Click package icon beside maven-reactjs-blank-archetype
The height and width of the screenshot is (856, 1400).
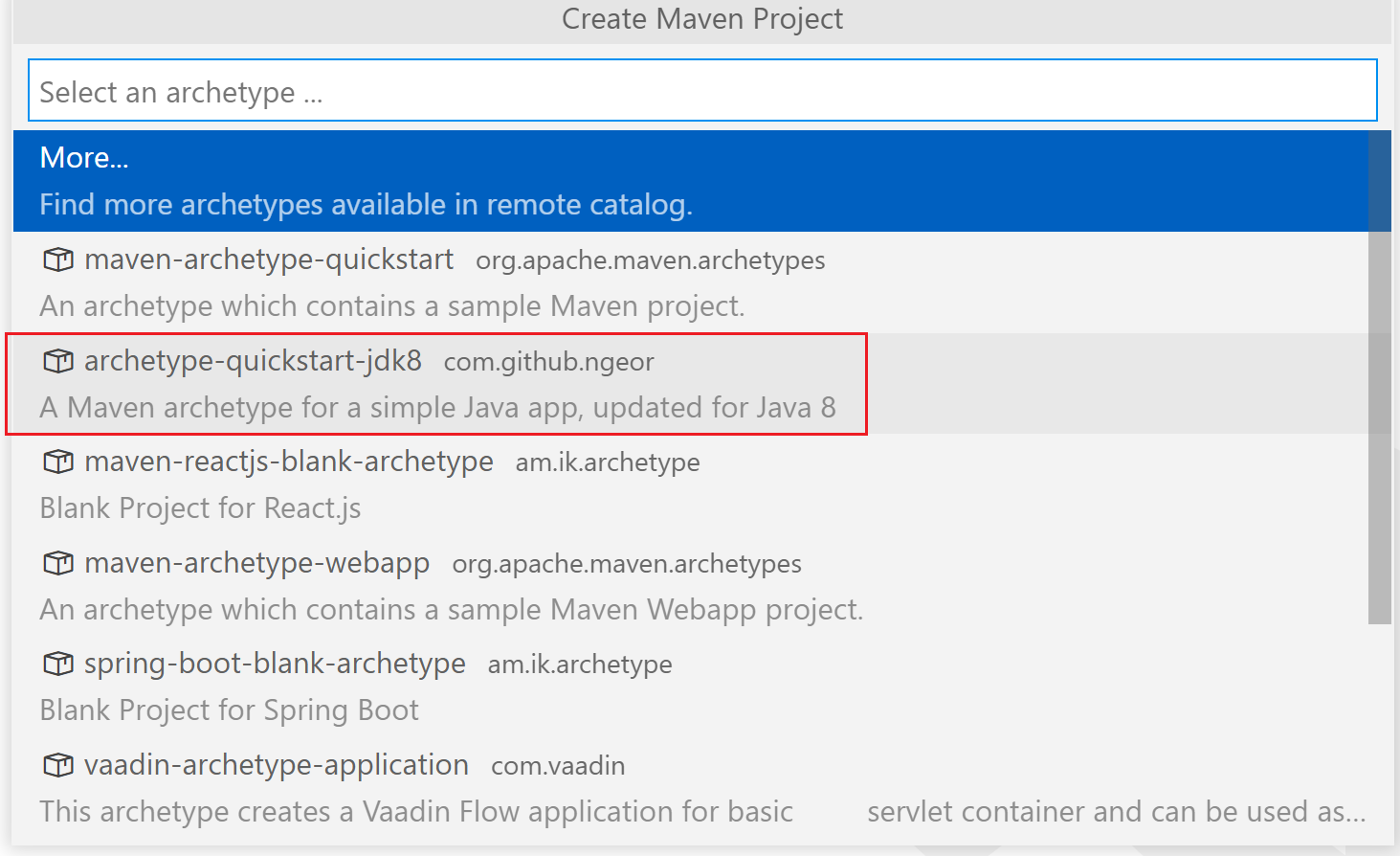58,462
